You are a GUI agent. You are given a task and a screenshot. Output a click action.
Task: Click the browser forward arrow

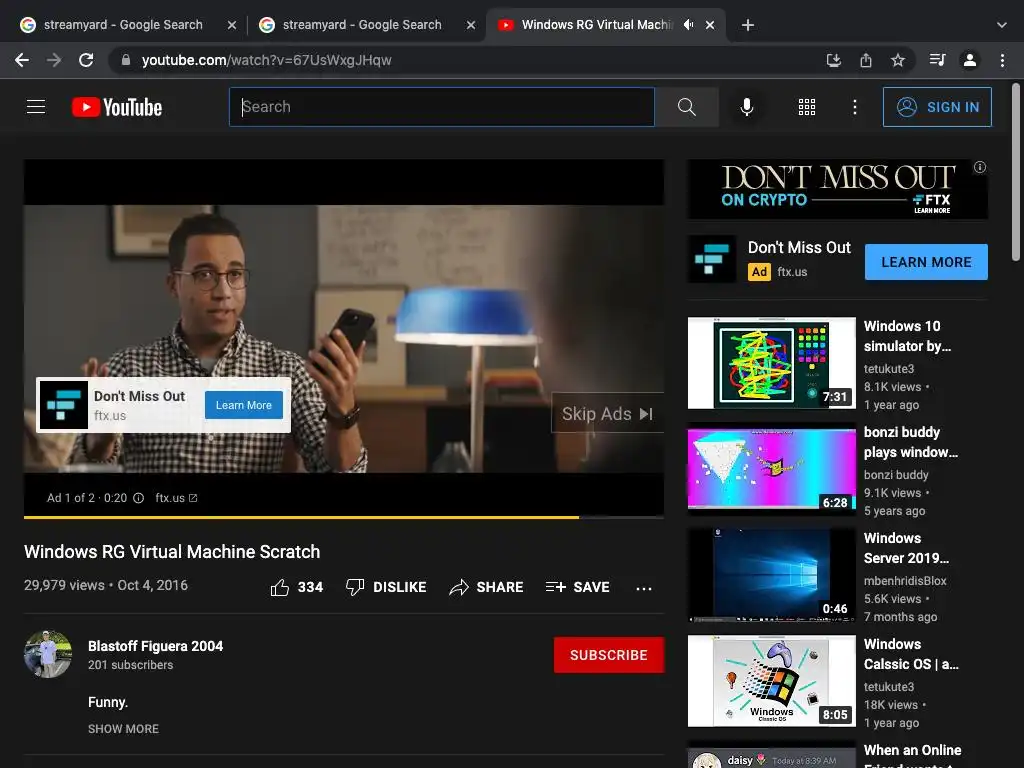click(54, 60)
